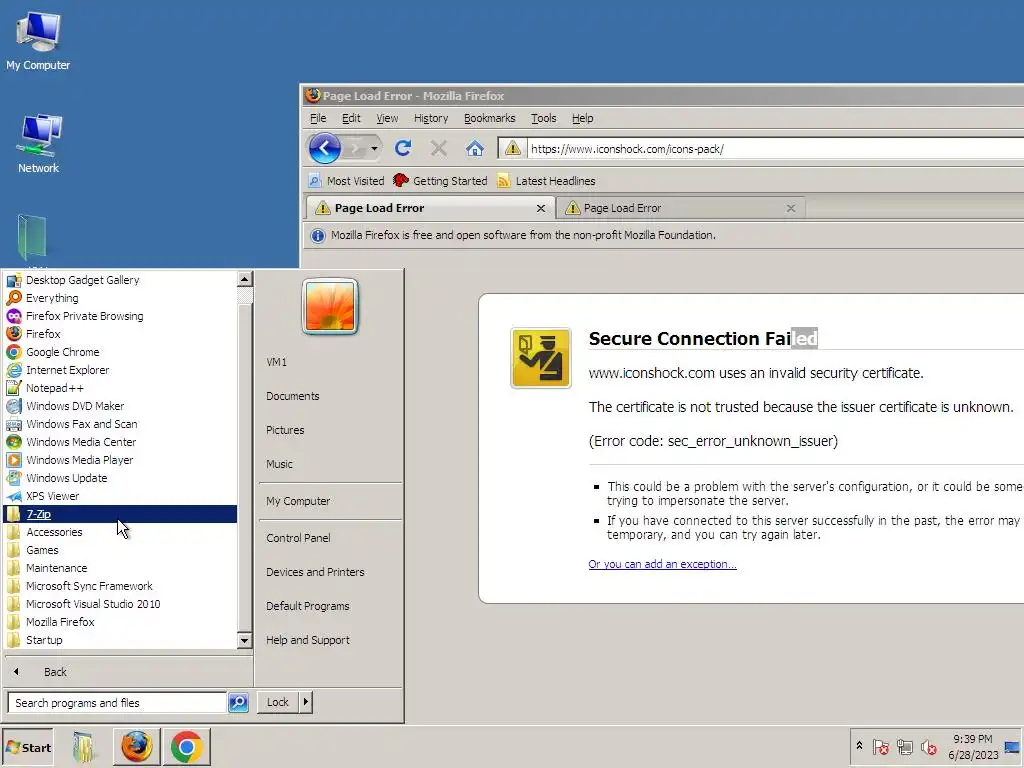
Task: Click the iconshock URL address field
Action: click(776, 148)
